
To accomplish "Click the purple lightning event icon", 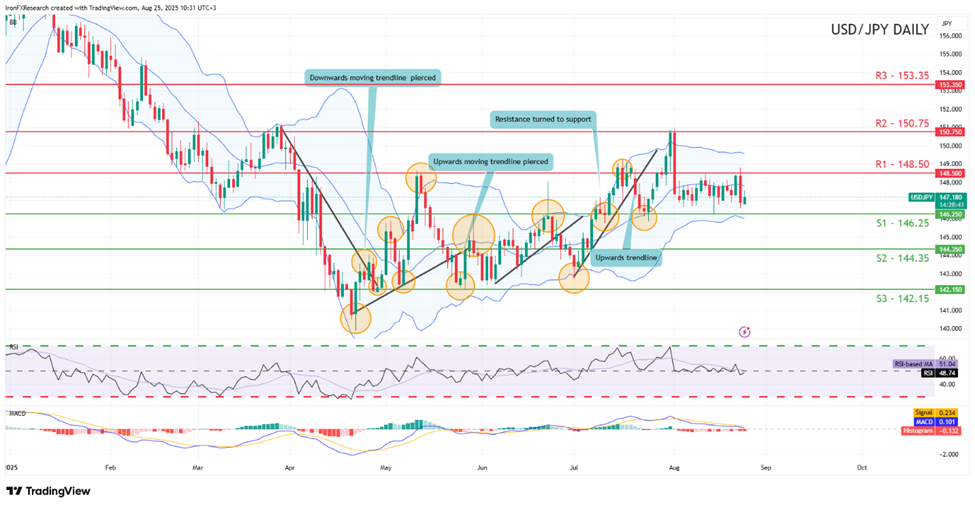I will click(744, 331).
